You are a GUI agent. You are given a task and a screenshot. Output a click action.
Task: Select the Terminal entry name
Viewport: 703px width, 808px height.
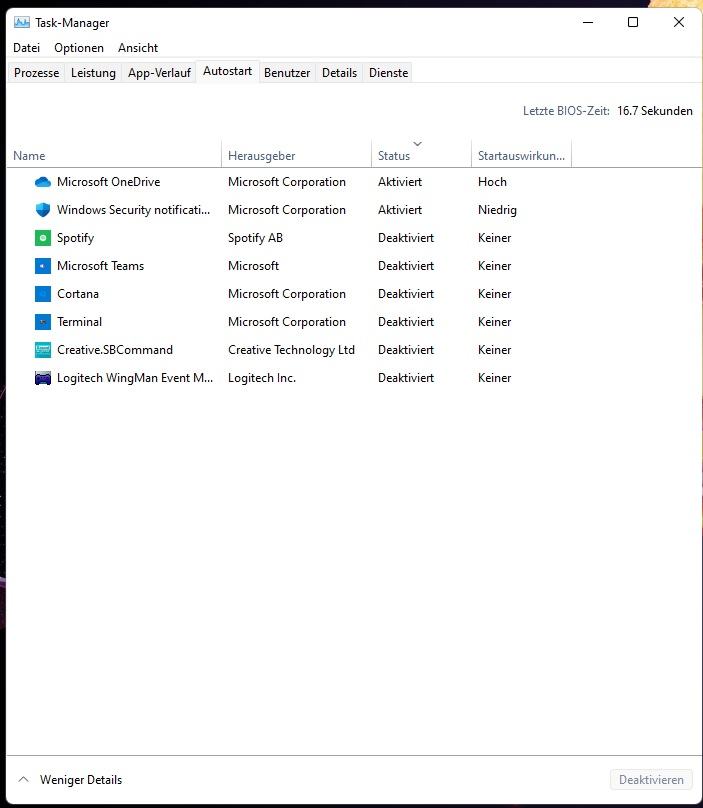tap(79, 322)
